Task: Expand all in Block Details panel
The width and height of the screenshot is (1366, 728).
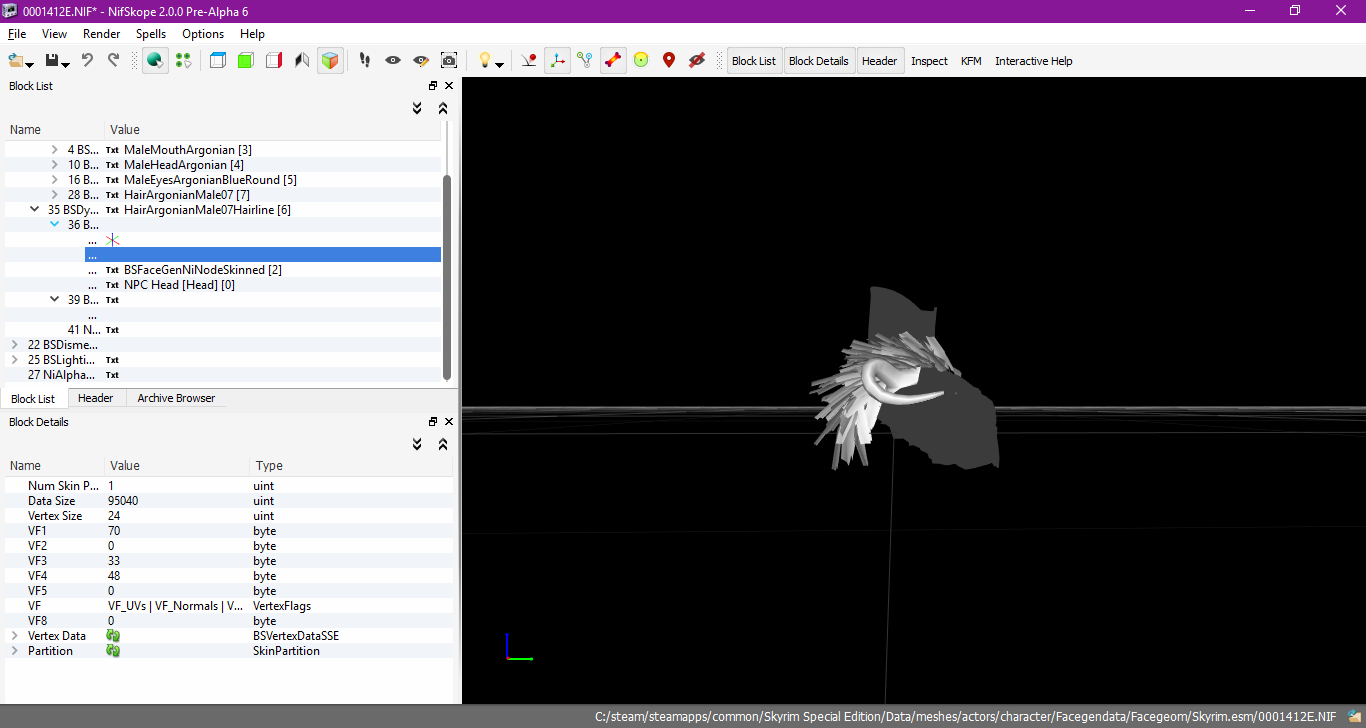Action: click(x=418, y=444)
